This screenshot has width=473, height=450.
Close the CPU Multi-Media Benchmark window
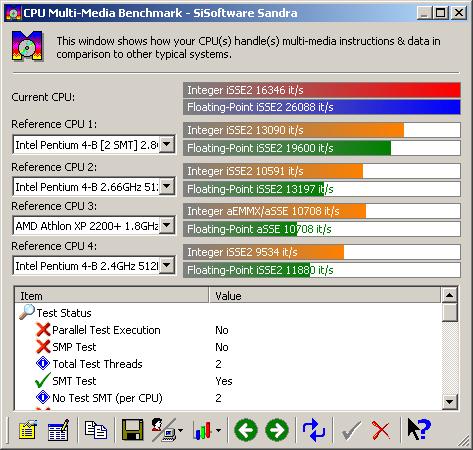point(458,13)
